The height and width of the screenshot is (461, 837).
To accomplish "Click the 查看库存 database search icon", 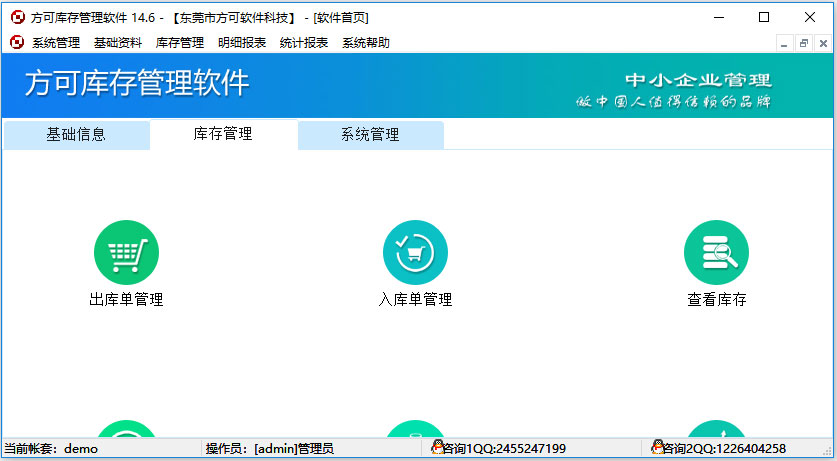I will 716,253.
